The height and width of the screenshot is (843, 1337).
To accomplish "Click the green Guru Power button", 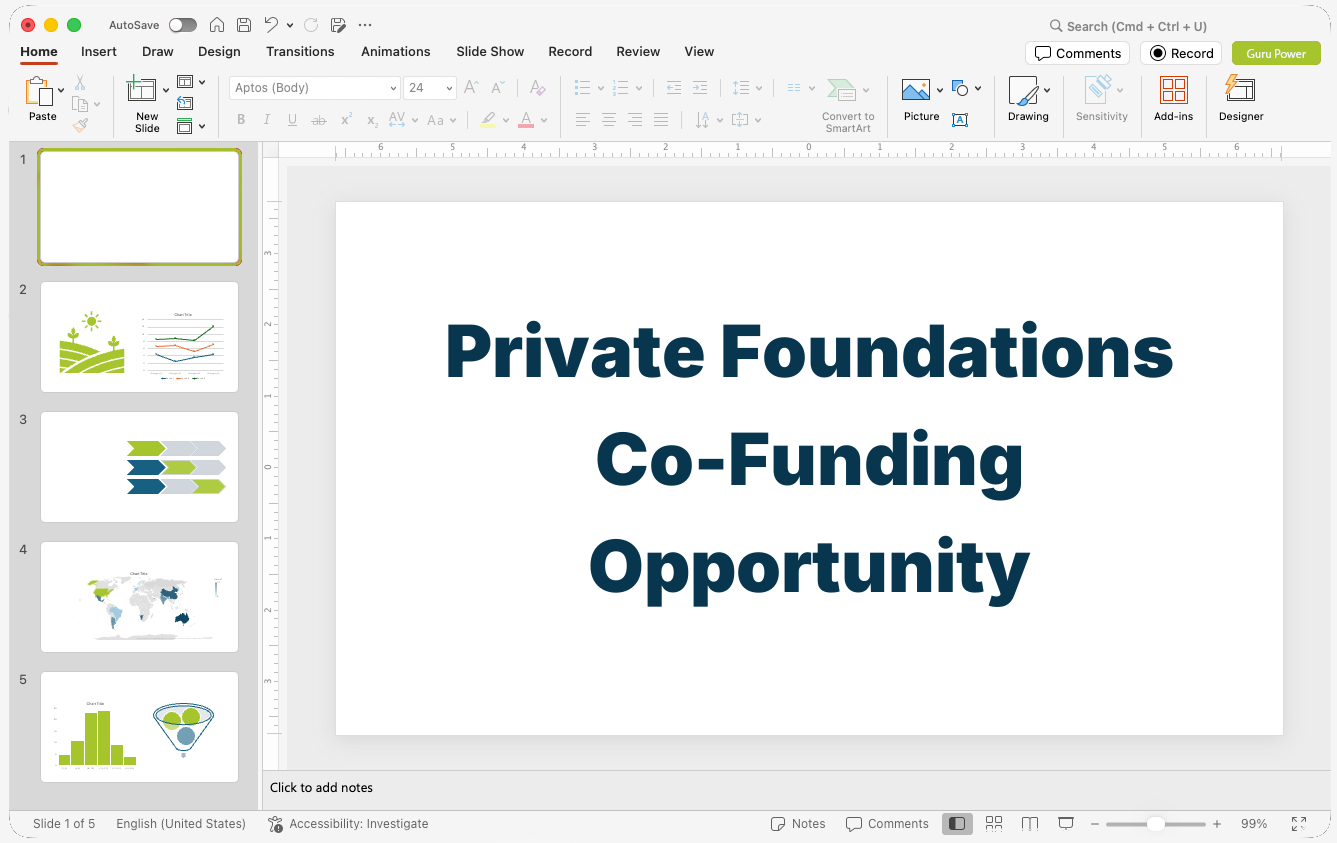I will click(x=1276, y=53).
